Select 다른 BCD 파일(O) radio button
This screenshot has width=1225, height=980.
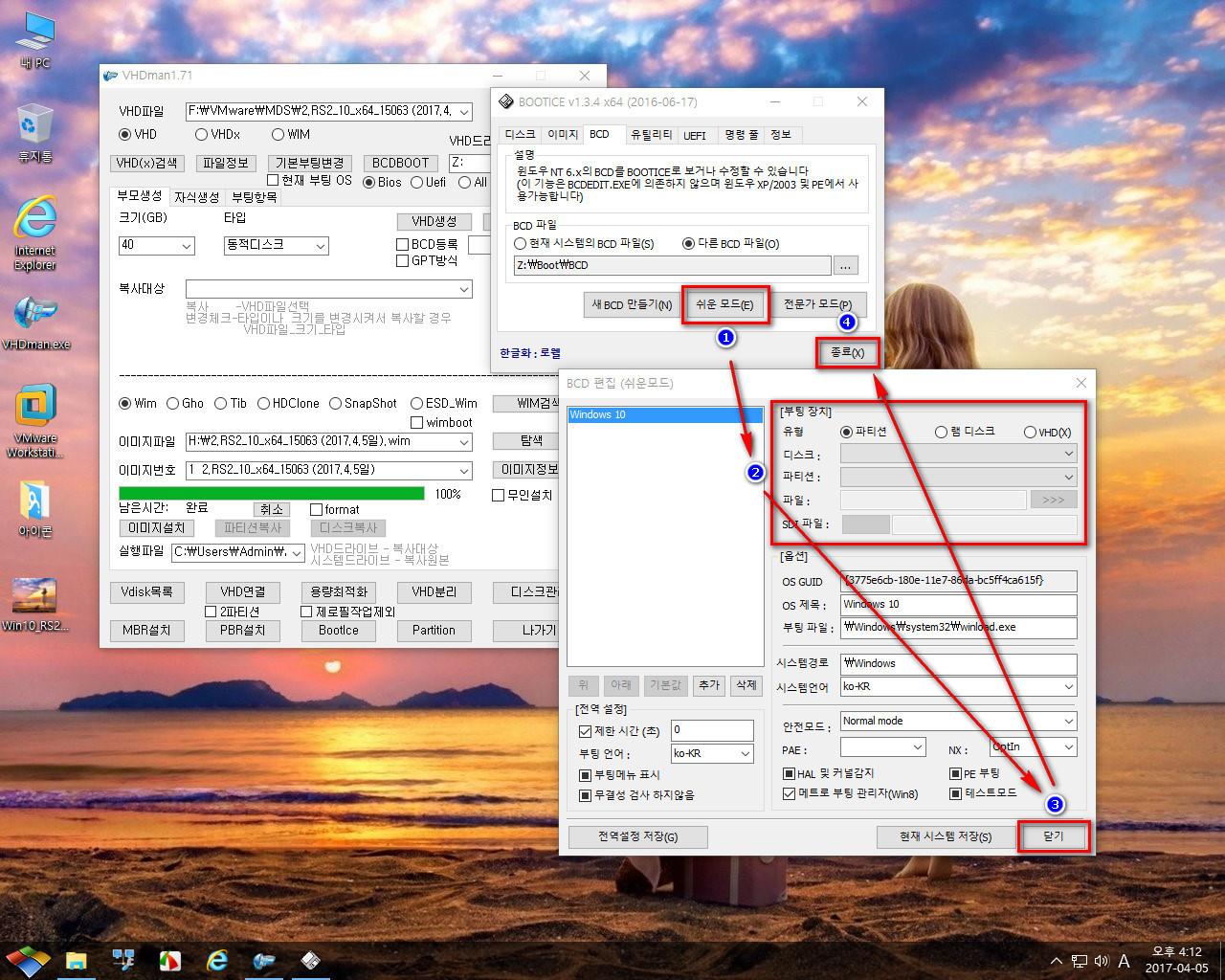pyautogui.click(x=688, y=244)
